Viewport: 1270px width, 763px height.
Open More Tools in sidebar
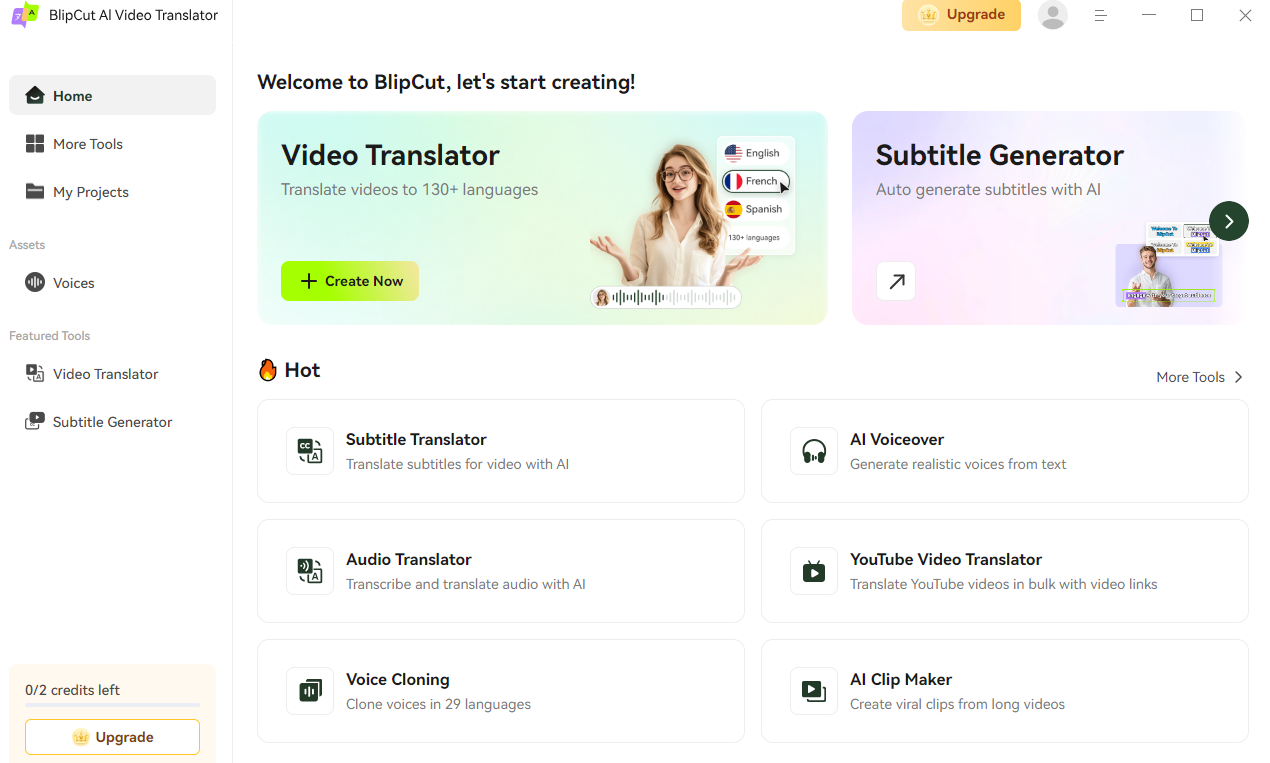click(x=112, y=144)
